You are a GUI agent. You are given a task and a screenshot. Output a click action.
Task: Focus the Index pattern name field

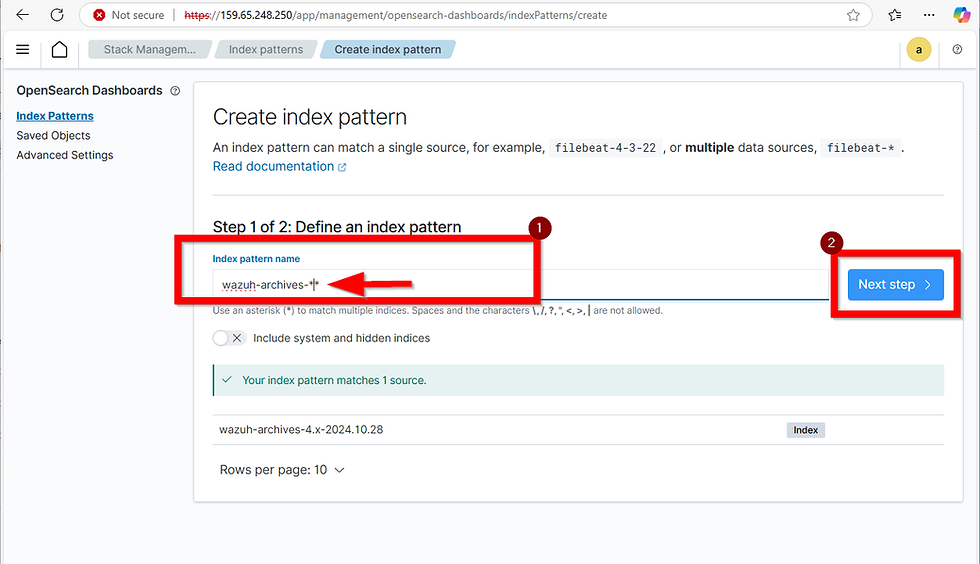click(x=520, y=285)
